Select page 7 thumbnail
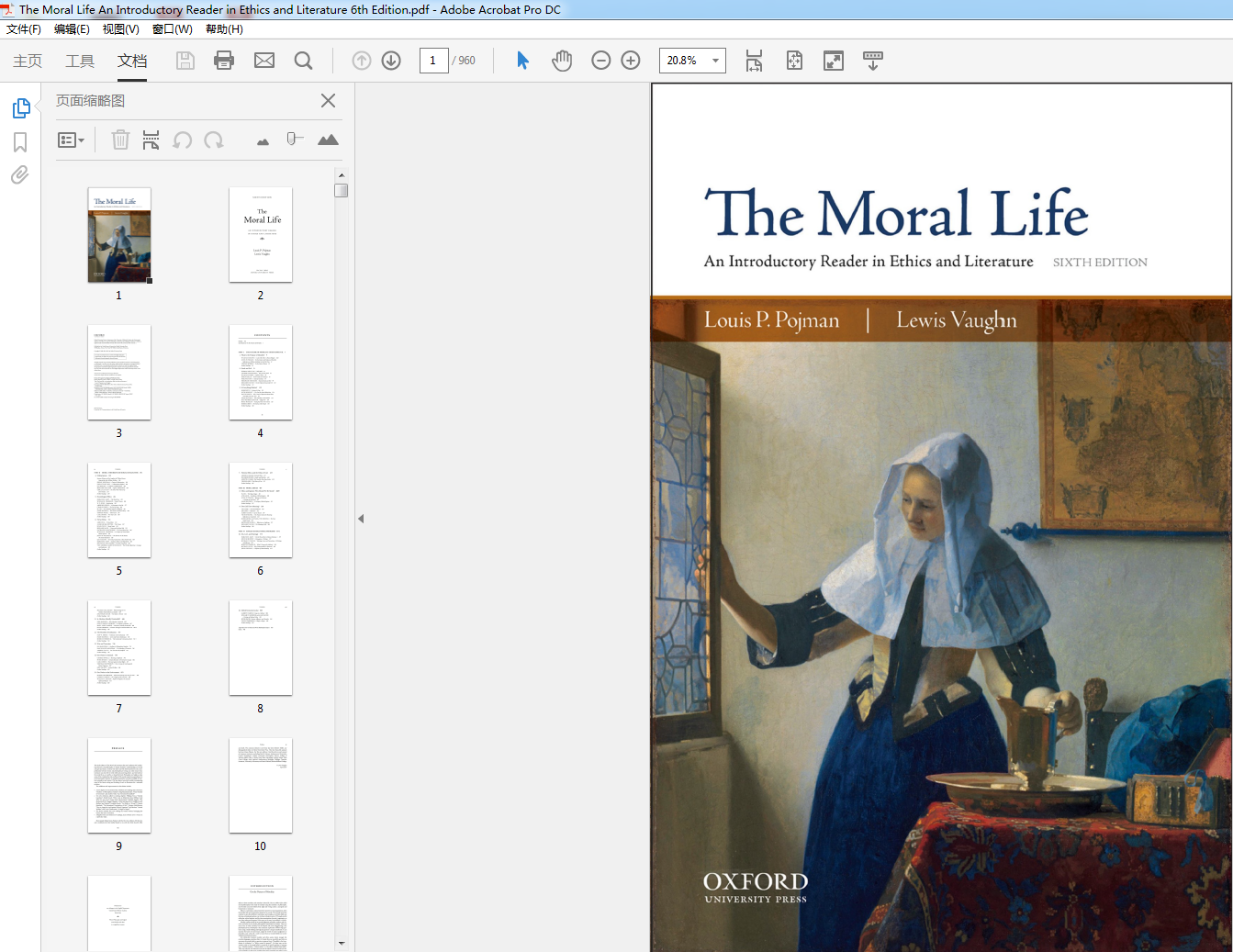The width and height of the screenshot is (1233, 952). (119, 648)
